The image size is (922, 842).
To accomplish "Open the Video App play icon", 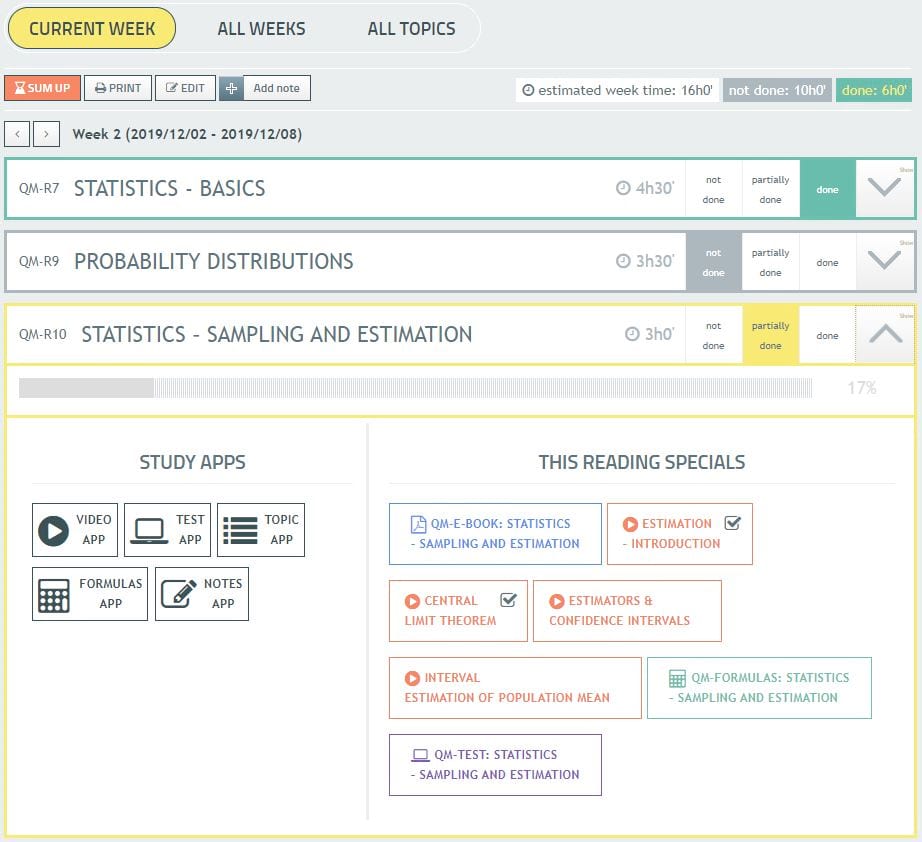I will 54,530.
